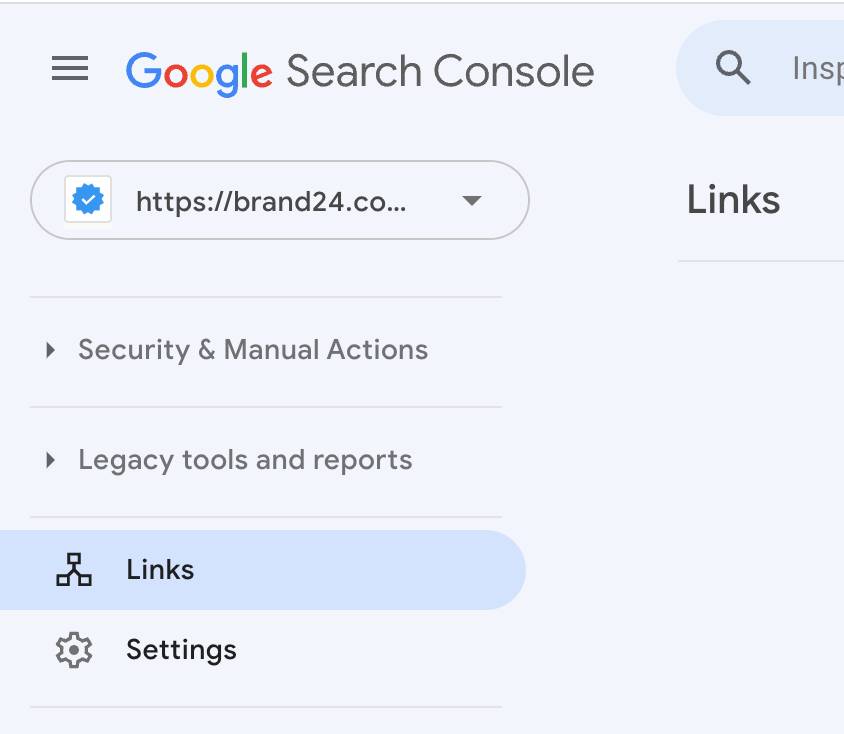Click the search magnifier icon
The height and width of the screenshot is (734, 844).
pyautogui.click(x=733, y=68)
